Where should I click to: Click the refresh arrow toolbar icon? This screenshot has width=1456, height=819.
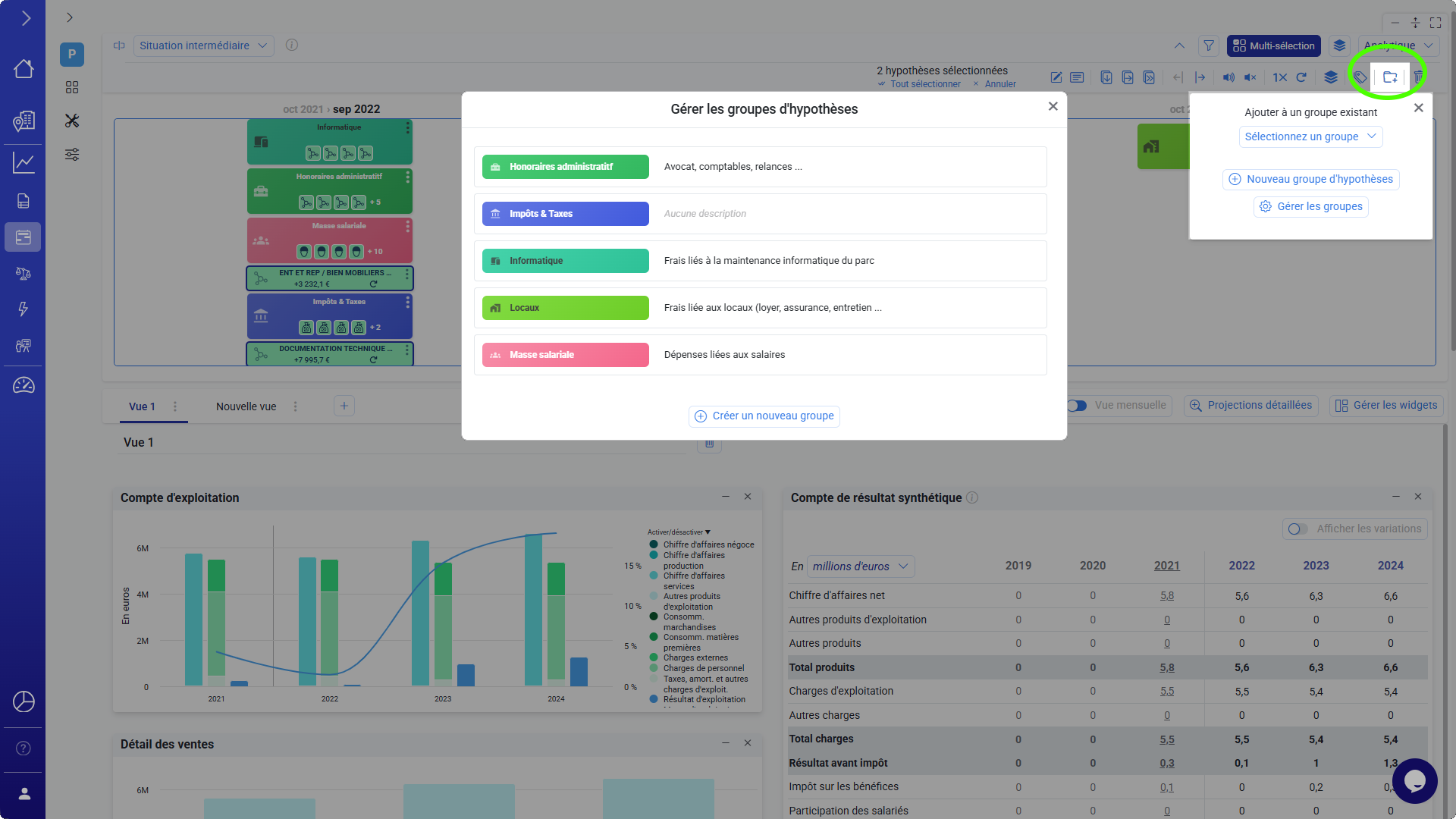click(1301, 77)
